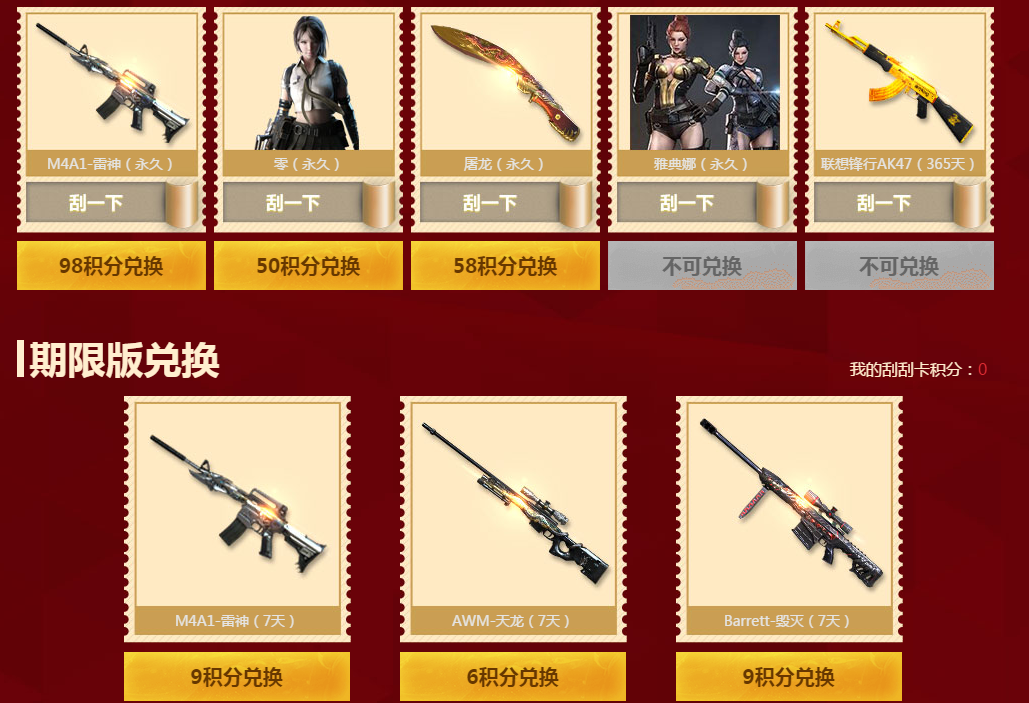
Task: Redeem with the 98积分兑换 button
Action: tap(112, 265)
